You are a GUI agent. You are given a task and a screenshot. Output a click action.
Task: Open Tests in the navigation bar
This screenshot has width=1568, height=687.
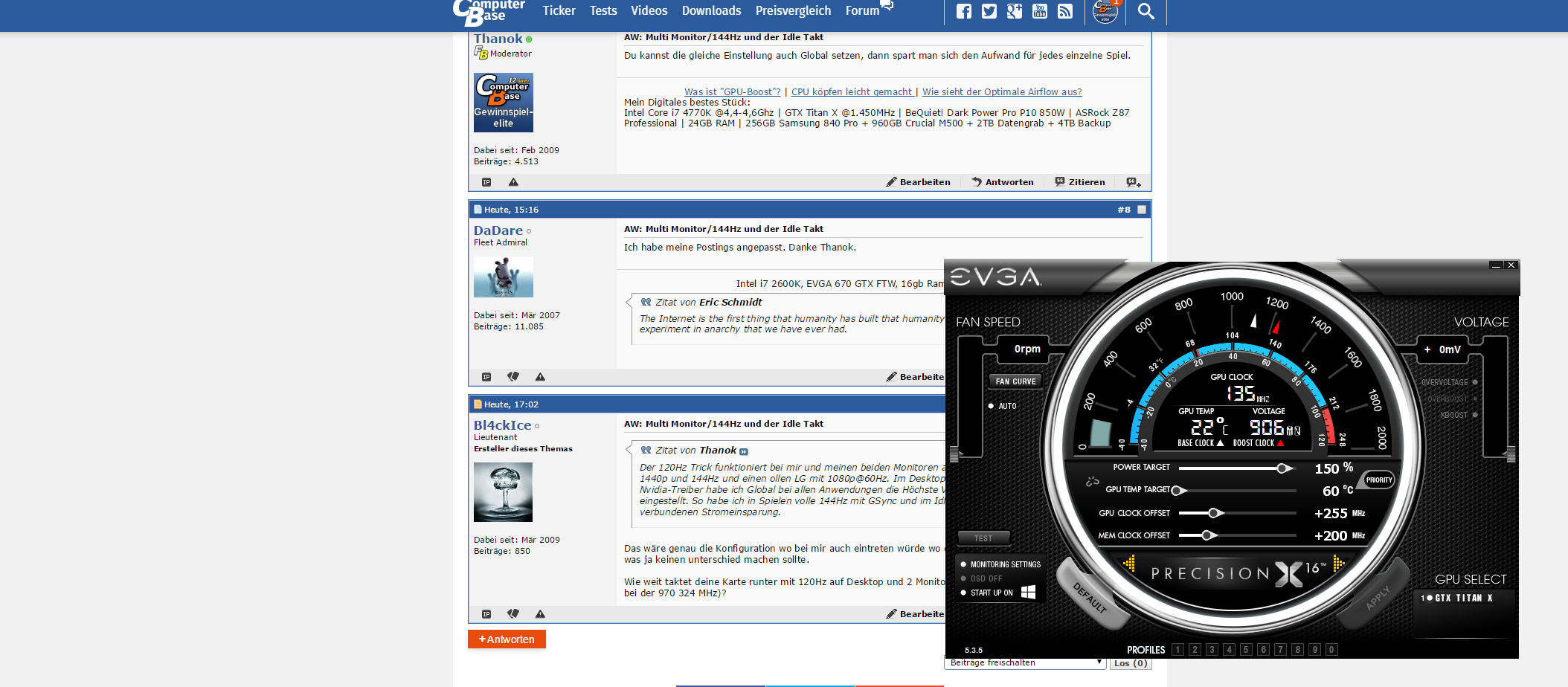click(603, 10)
